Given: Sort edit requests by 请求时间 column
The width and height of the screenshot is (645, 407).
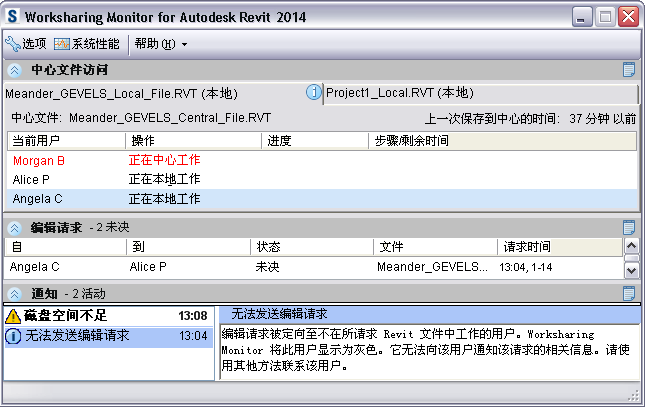Looking at the screenshot, I should click(x=560, y=247).
